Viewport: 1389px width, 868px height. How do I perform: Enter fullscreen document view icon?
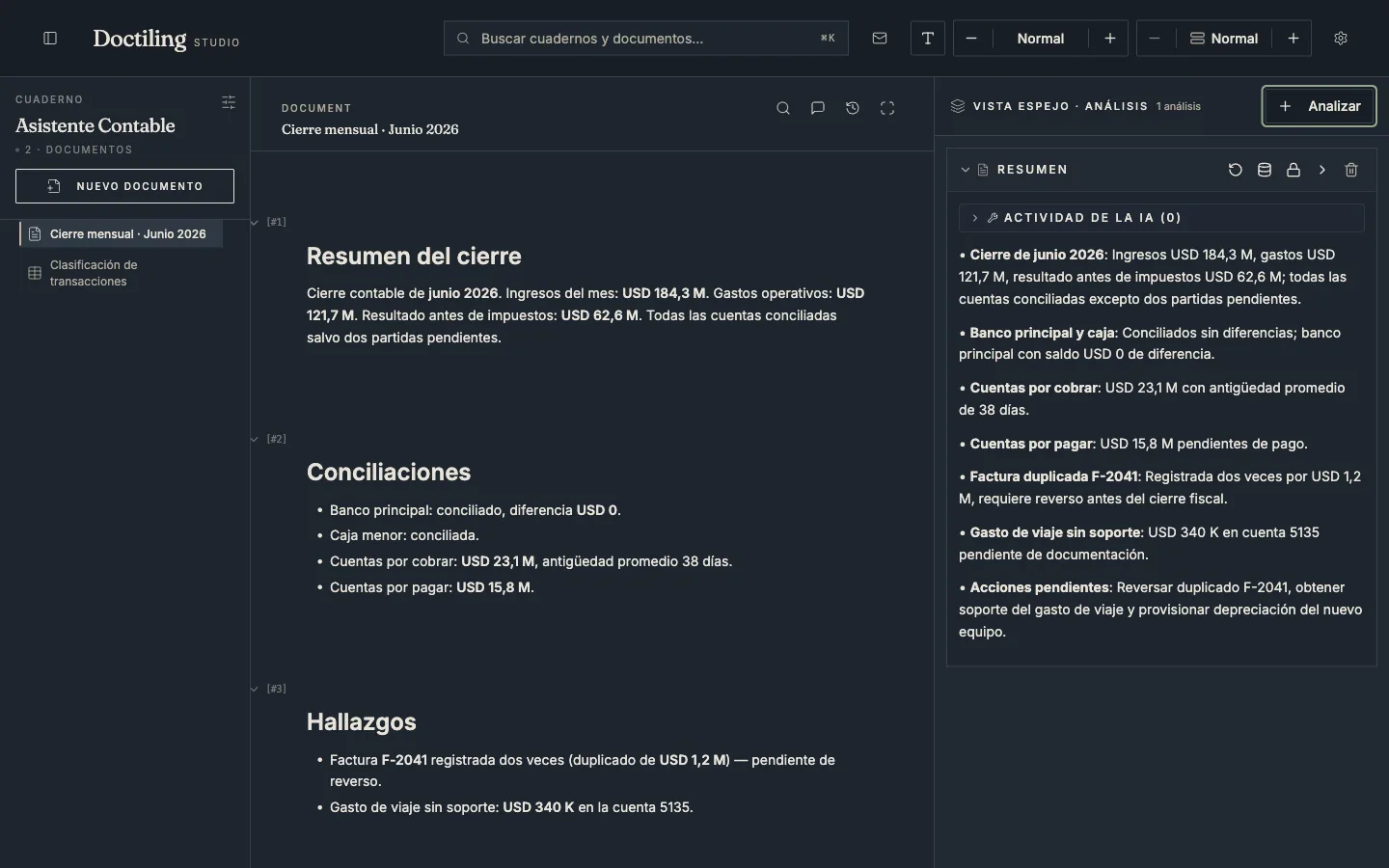pos(887,108)
